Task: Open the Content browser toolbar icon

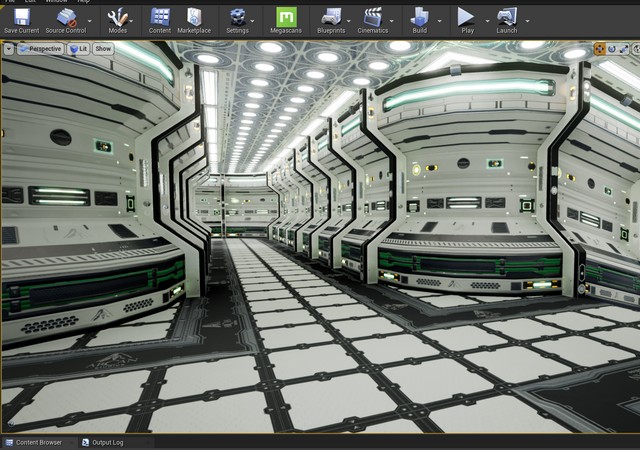Action: point(160,18)
